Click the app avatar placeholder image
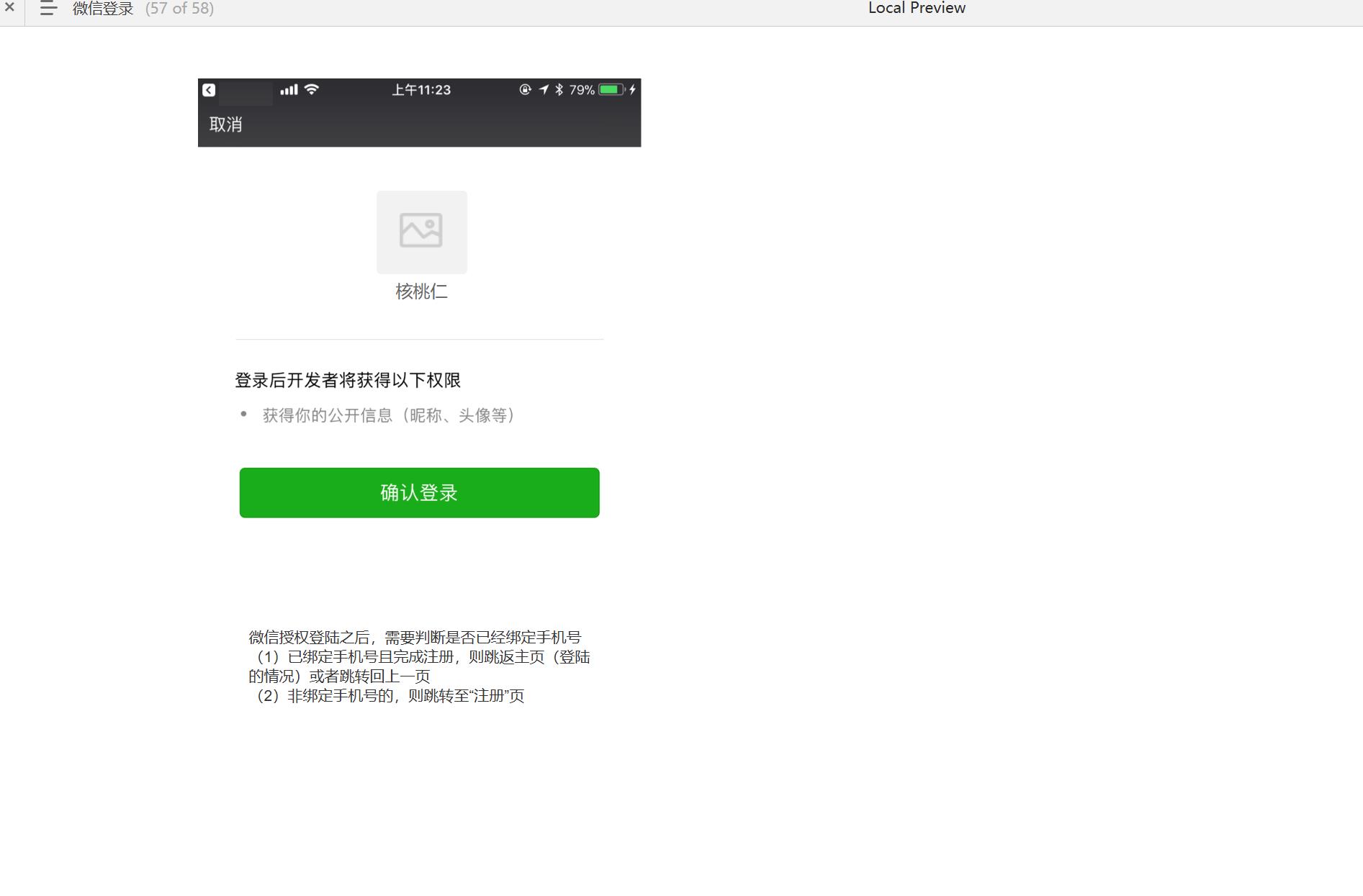The height and width of the screenshot is (896, 1363). tap(422, 232)
